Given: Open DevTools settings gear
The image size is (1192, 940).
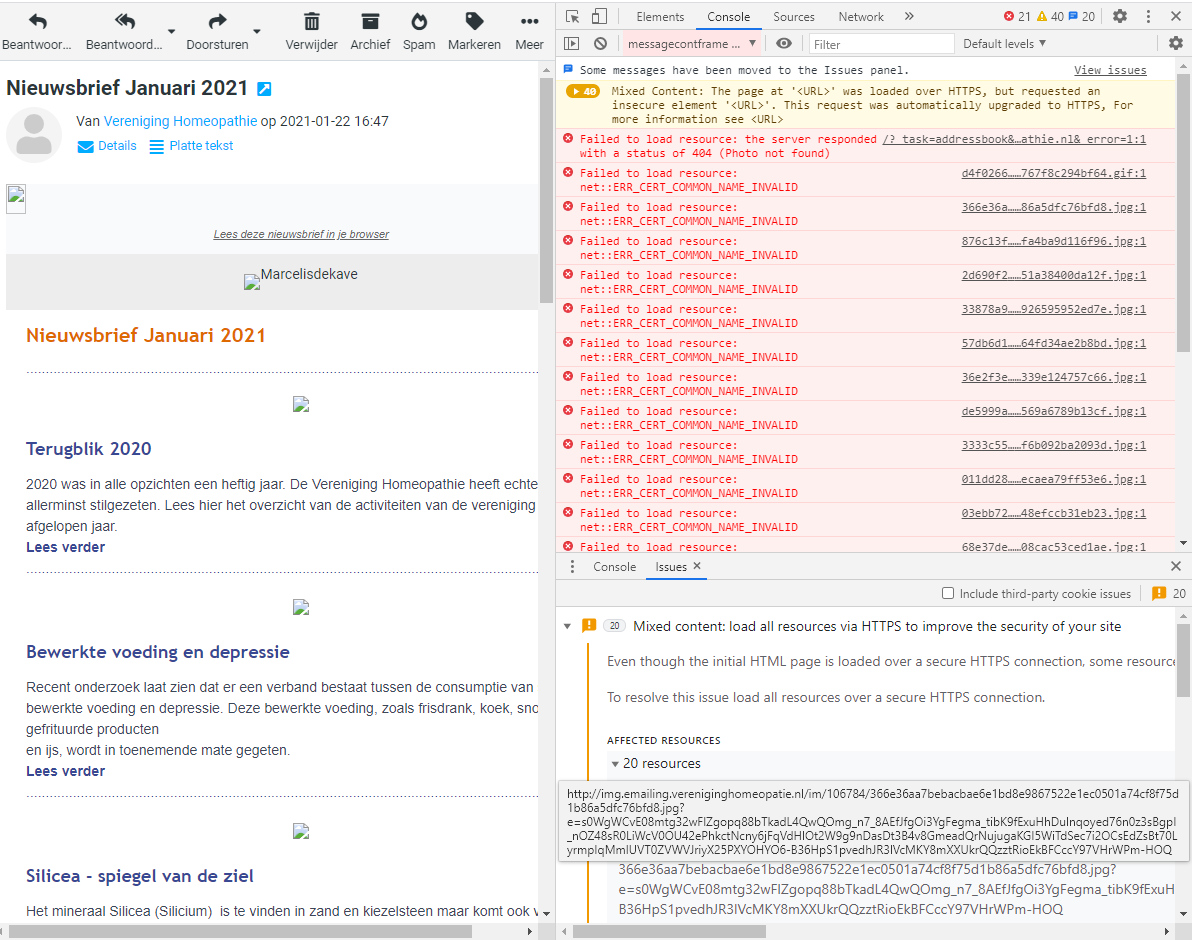Looking at the screenshot, I should tap(1119, 16).
